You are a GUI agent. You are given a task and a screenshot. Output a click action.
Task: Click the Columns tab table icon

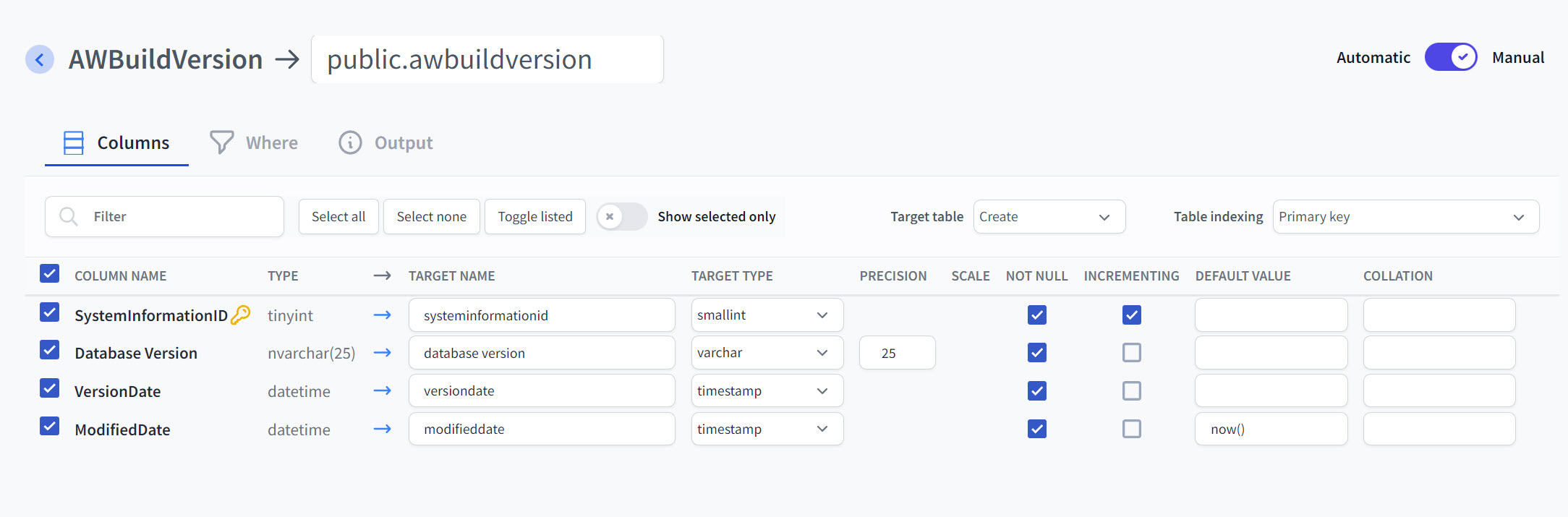coord(74,143)
